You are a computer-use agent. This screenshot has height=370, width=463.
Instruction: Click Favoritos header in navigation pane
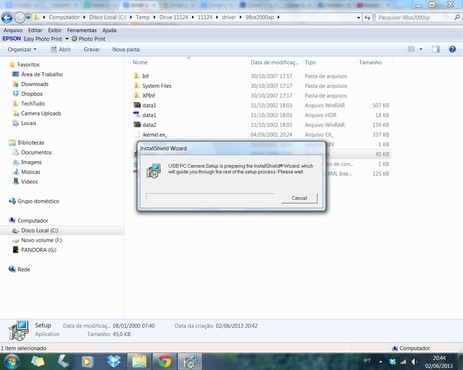point(24,64)
